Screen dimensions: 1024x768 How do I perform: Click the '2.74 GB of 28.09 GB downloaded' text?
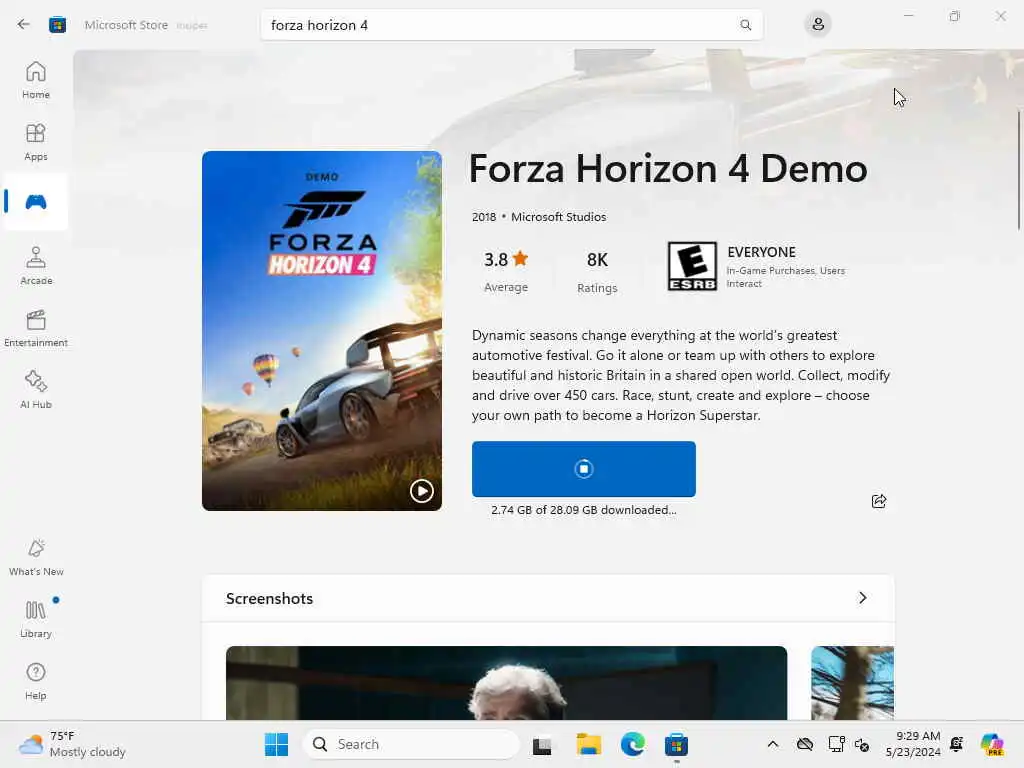click(x=584, y=510)
